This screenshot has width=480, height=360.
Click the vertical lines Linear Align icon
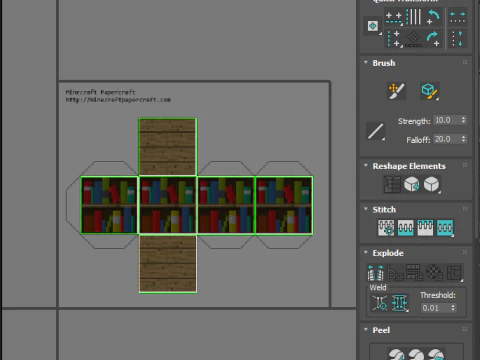tap(413, 17)
